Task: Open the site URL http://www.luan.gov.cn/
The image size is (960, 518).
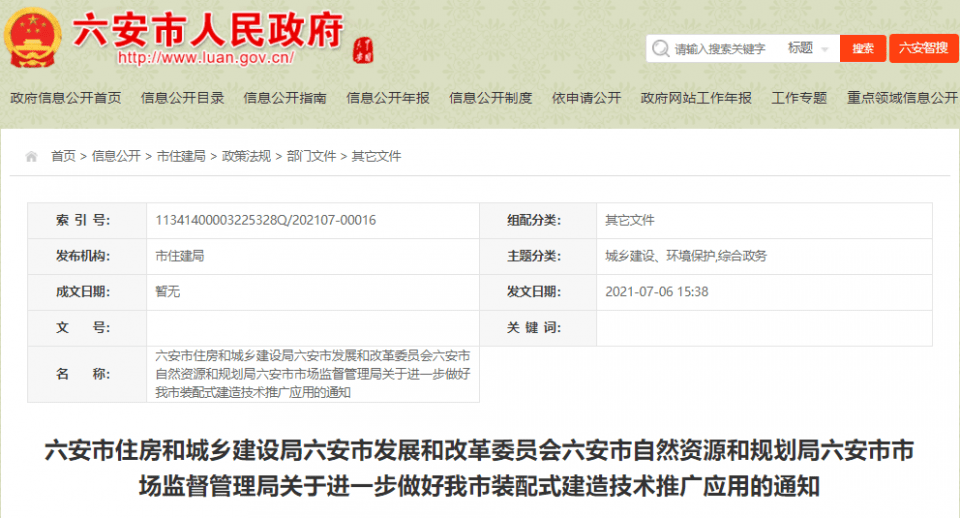Action: click(x=206, y=58)
